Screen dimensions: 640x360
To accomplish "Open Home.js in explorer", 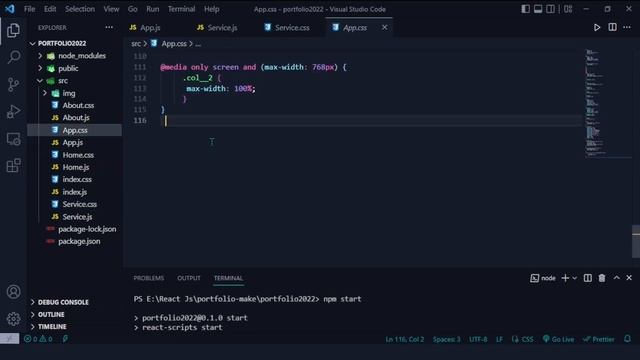I will coord(76,167).
